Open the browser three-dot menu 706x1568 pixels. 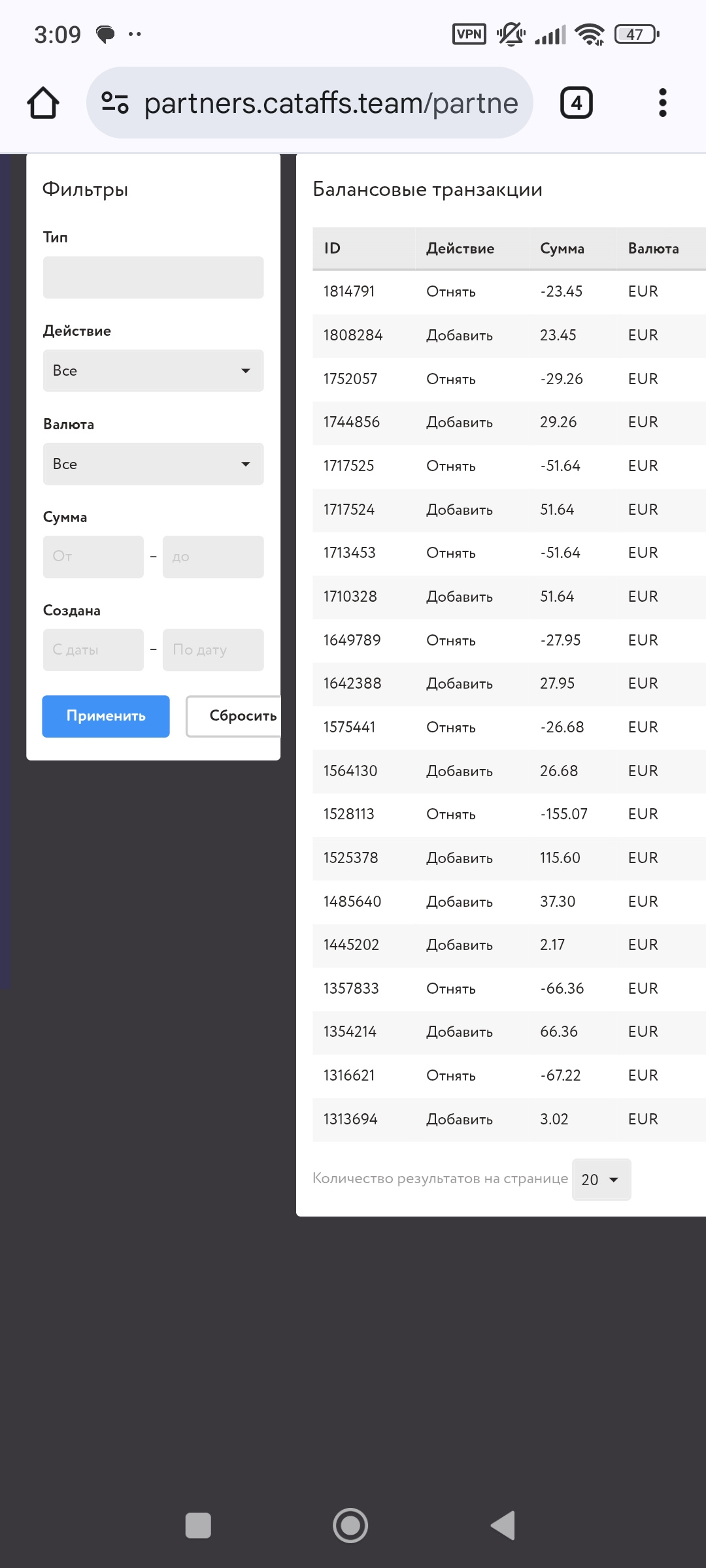pyautogui.click(x=662, y=103)
